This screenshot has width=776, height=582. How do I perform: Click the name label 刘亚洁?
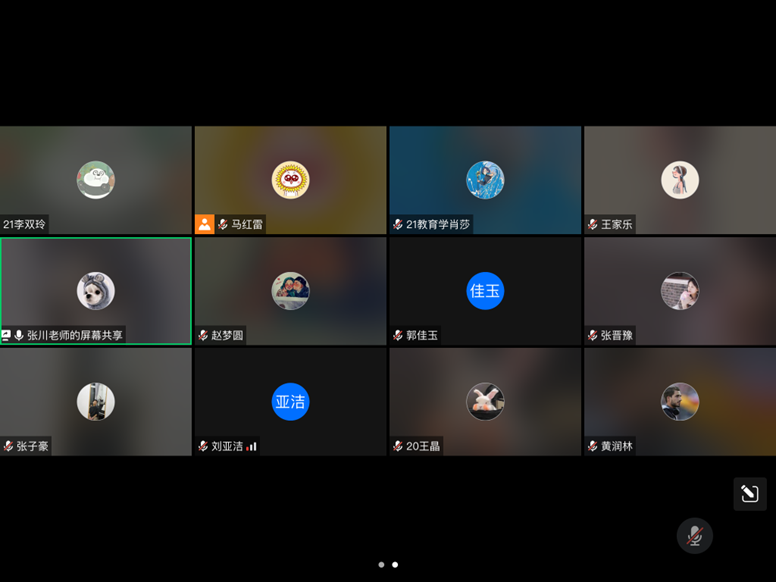point(227,446)
